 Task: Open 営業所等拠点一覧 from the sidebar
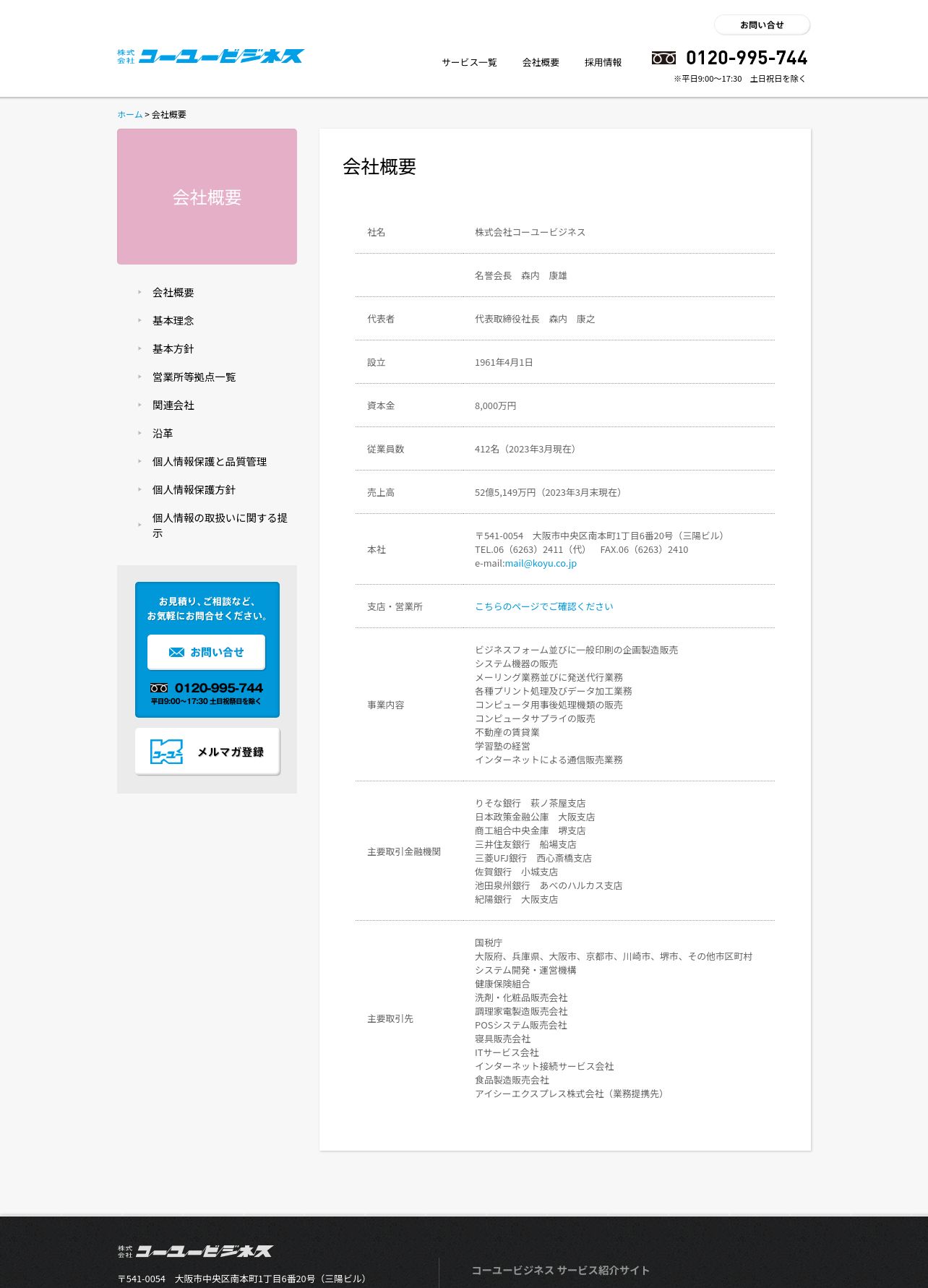(x=194, y=377)
